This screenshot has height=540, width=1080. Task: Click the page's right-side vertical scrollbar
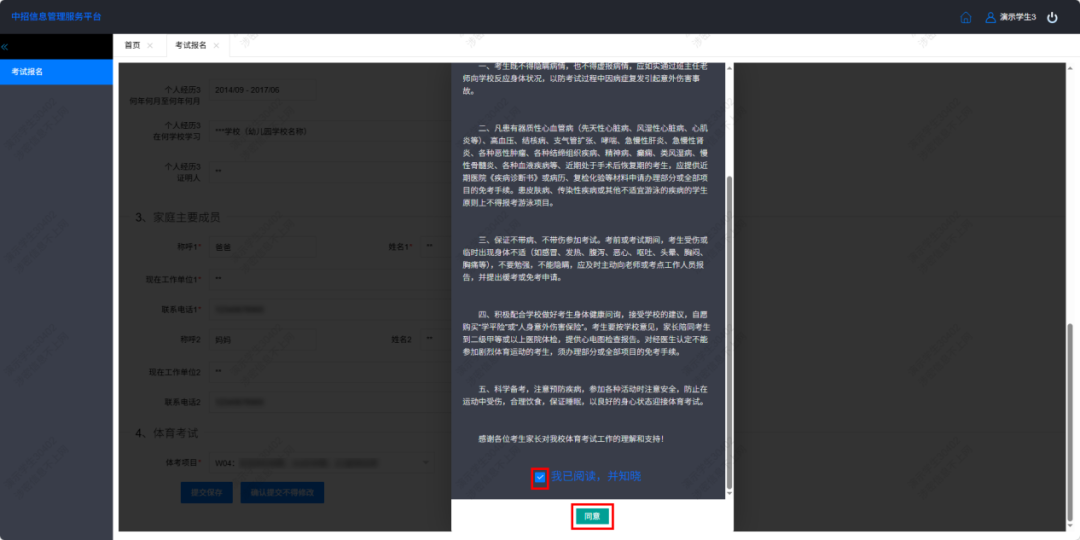(1072, 400)
